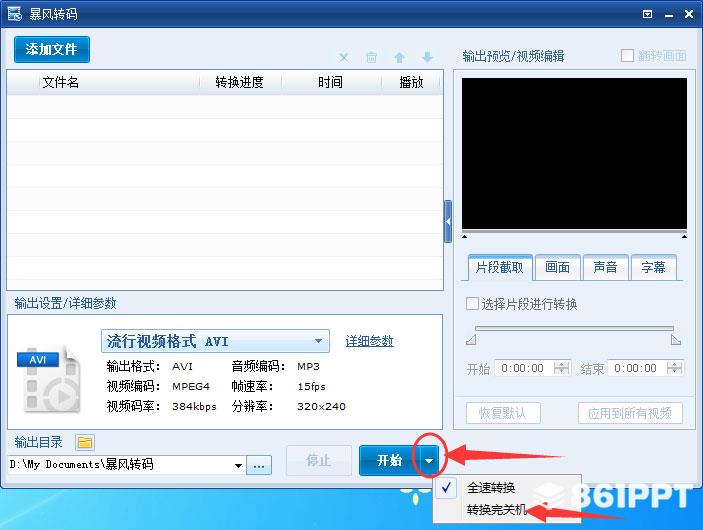Click the 停止 button
This screenshot has width=703, height=530.
[x=319, y=460]
